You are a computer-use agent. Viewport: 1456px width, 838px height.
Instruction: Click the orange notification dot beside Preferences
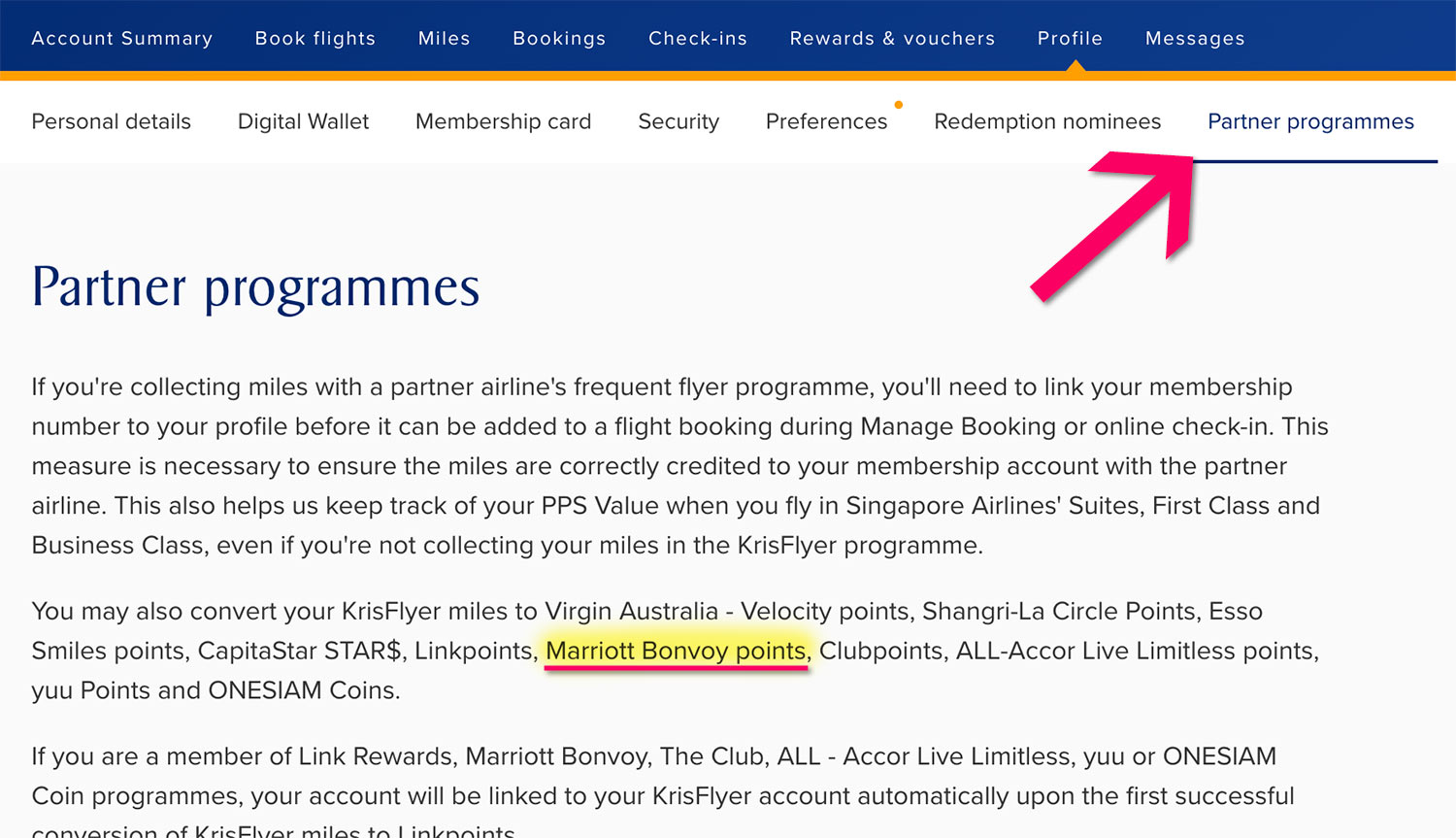(x=899, y=104)
